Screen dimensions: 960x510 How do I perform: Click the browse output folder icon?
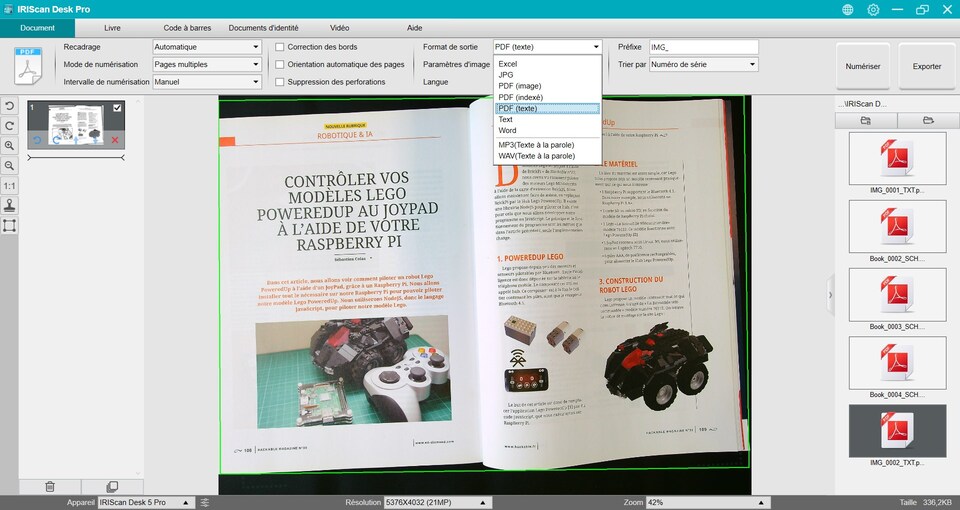click(x=866, y=121)
